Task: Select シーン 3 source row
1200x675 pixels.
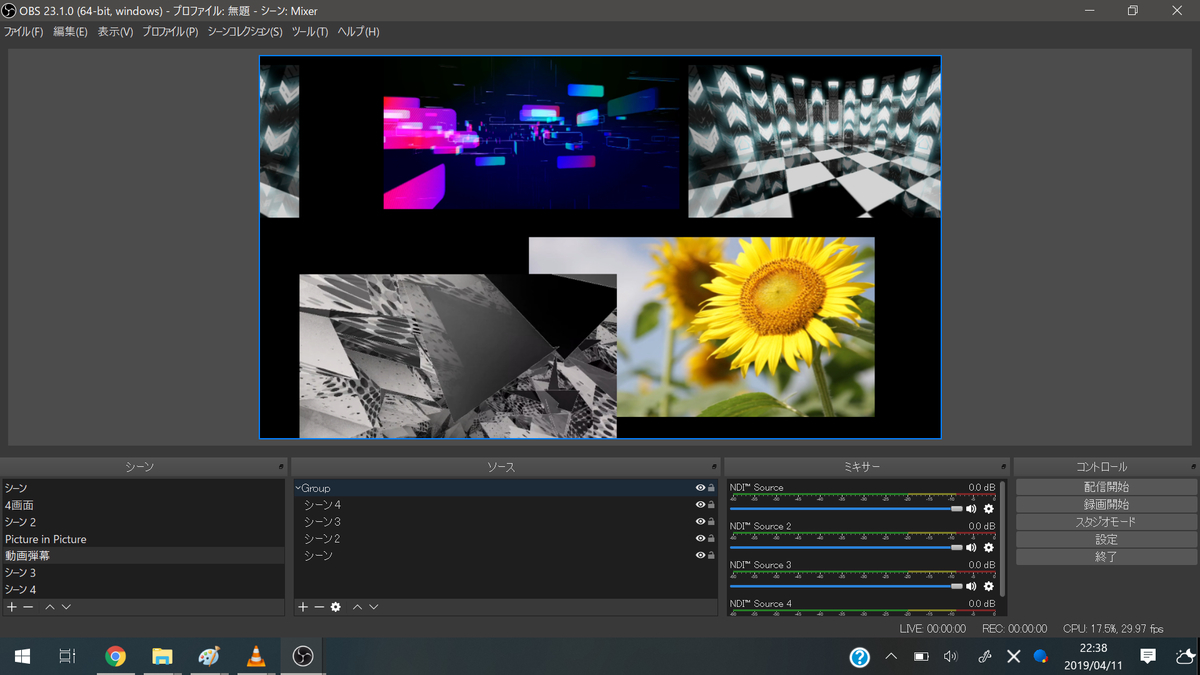Action: (505, 522)
